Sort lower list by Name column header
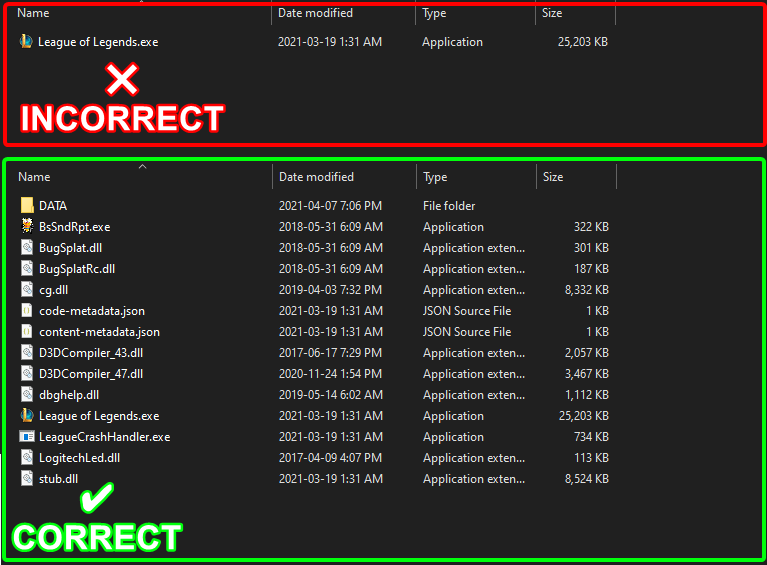The image size is (767, 565). [x=34, y=177]
